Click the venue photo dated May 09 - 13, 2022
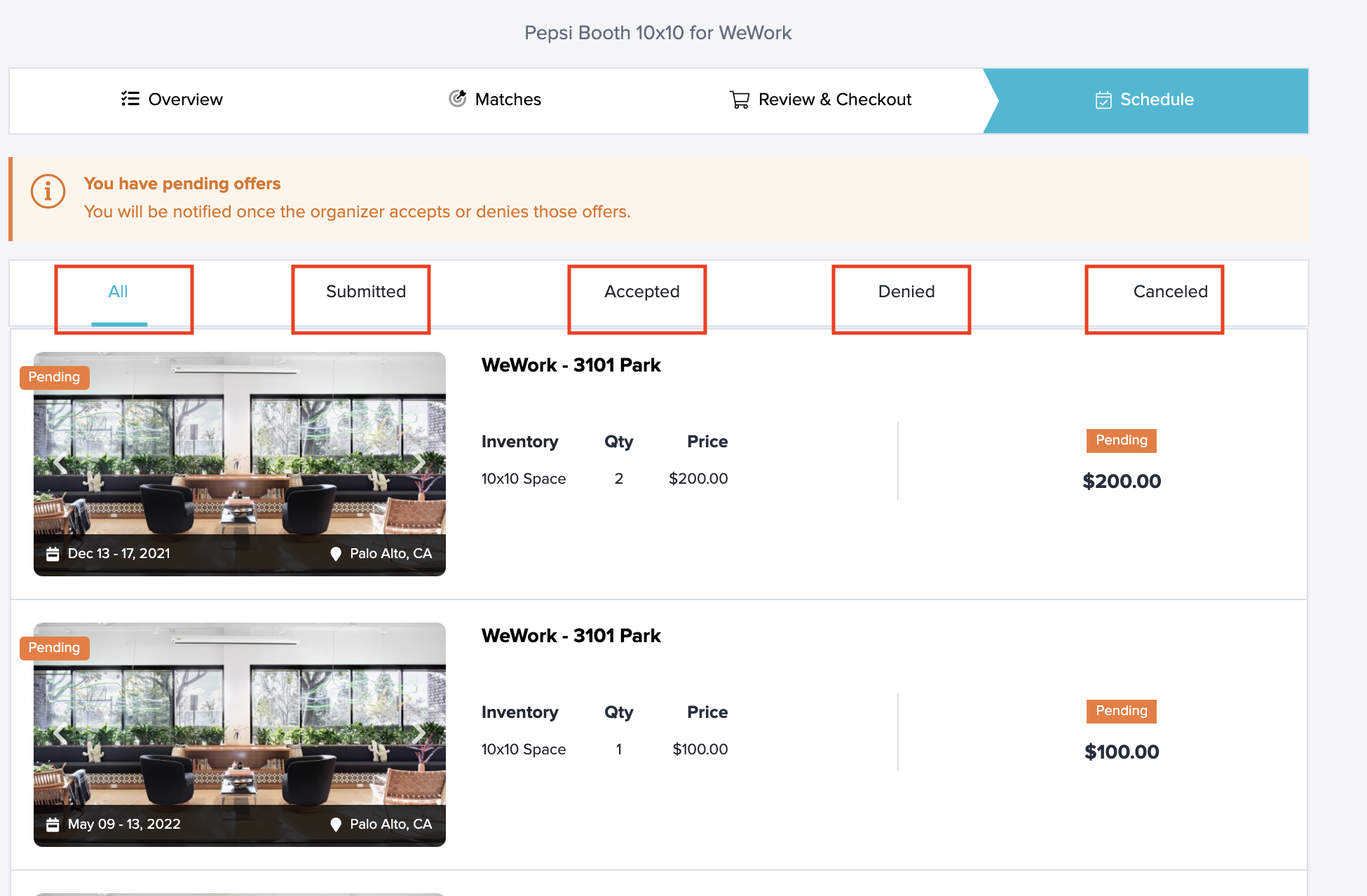This screenshot has width=1367, height=896. 240,735
